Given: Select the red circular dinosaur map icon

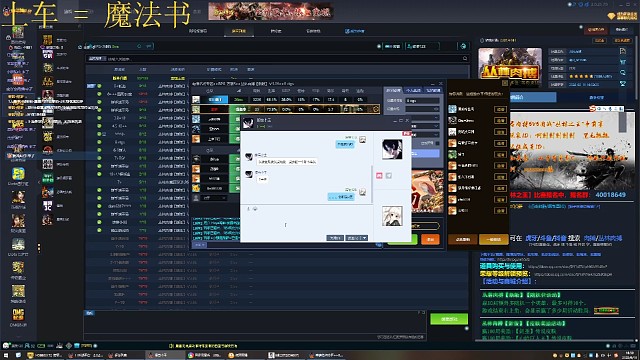Looking at the screenshot, I should [48, 150].
